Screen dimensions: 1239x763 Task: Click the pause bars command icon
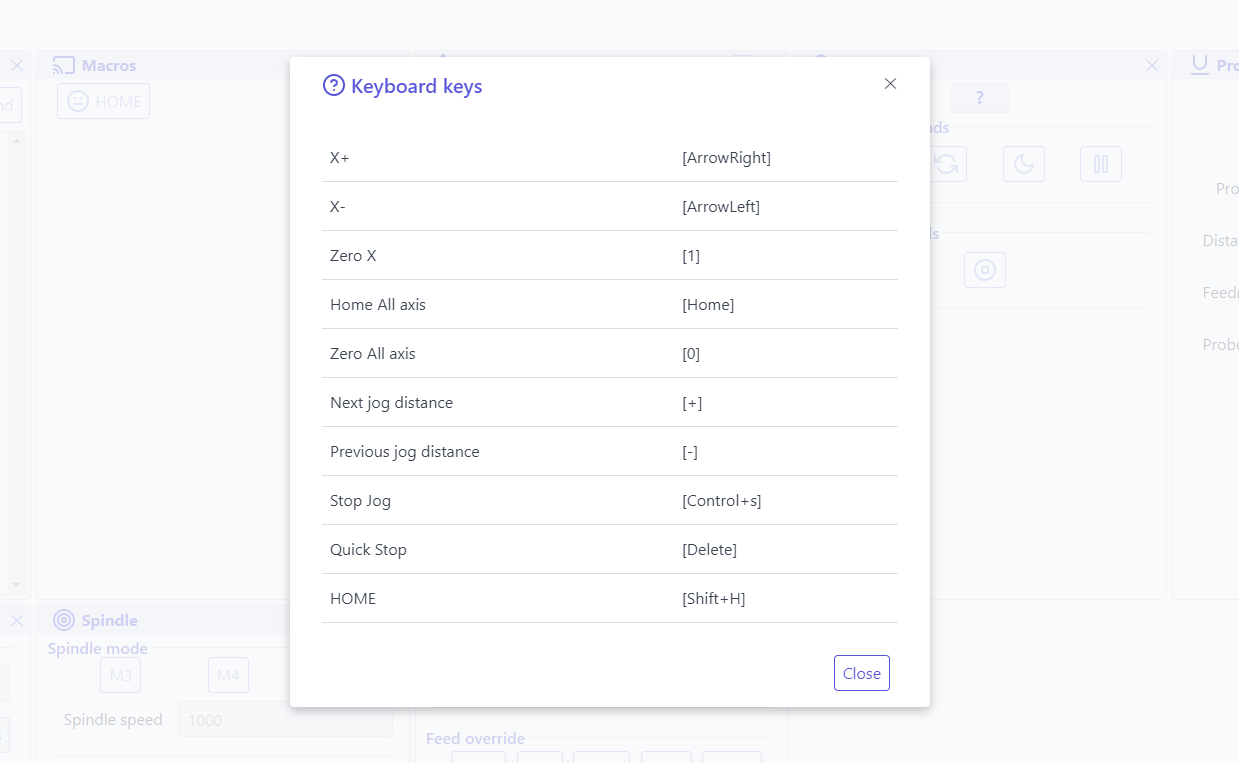coord(1100,164)
